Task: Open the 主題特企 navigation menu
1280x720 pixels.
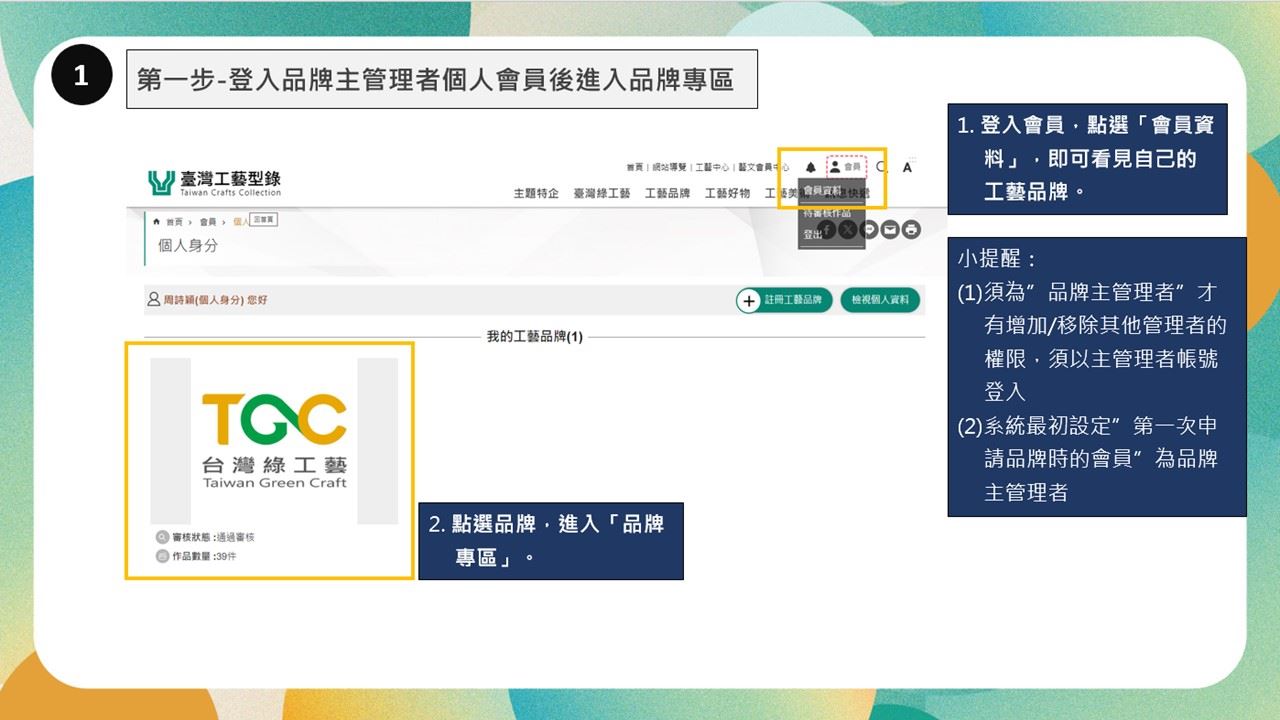Action: (536, 193)
